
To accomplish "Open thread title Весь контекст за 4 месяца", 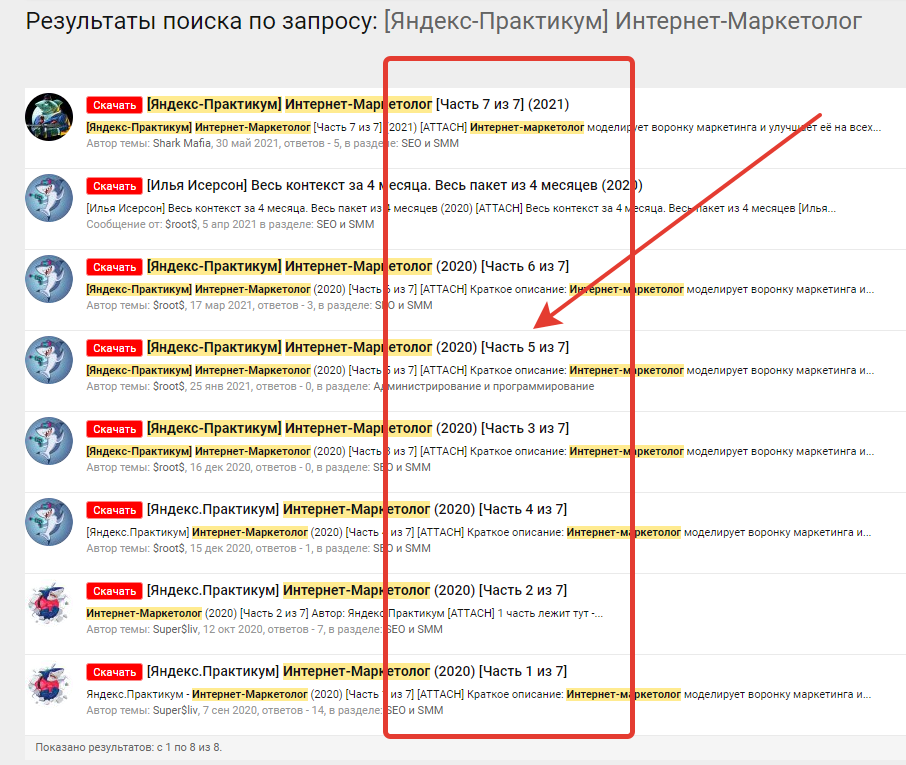I will pyautogui.click(x=395, y=185).
